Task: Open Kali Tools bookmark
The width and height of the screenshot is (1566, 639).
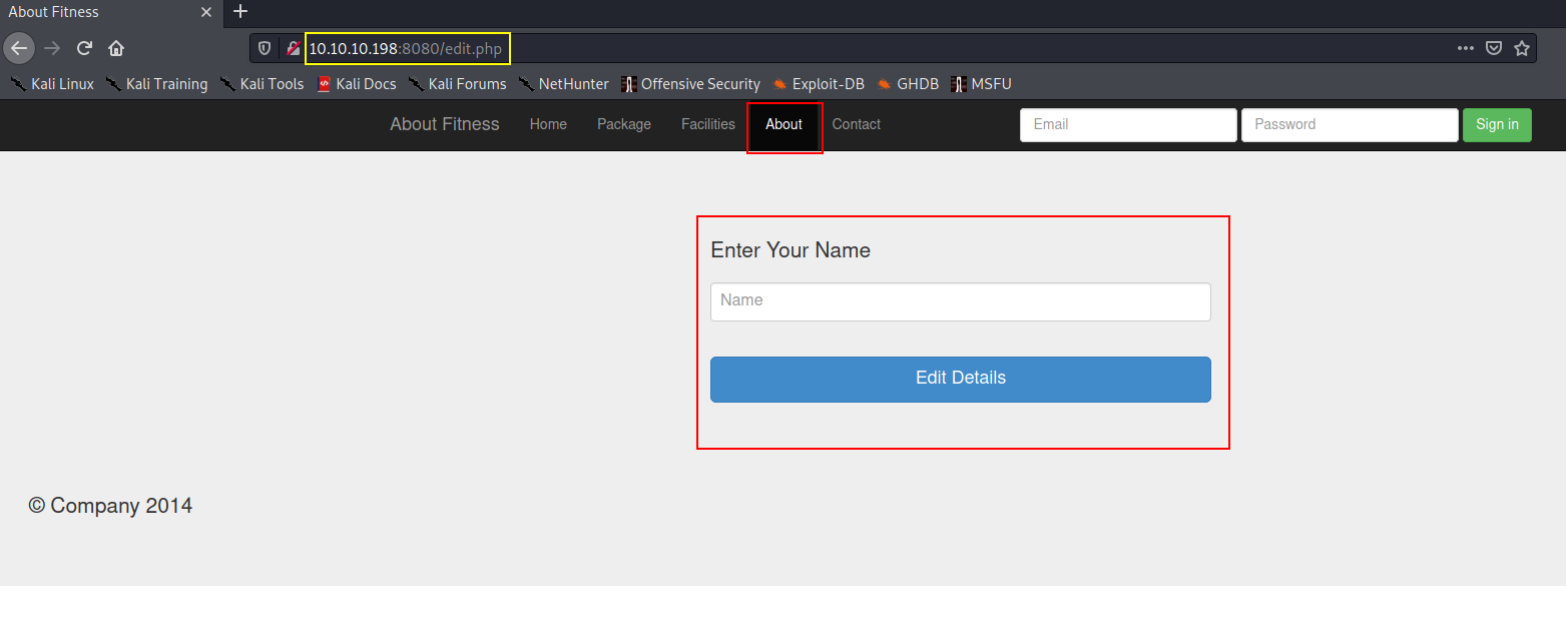Action: pyautogui.click(x=262, y=84)
